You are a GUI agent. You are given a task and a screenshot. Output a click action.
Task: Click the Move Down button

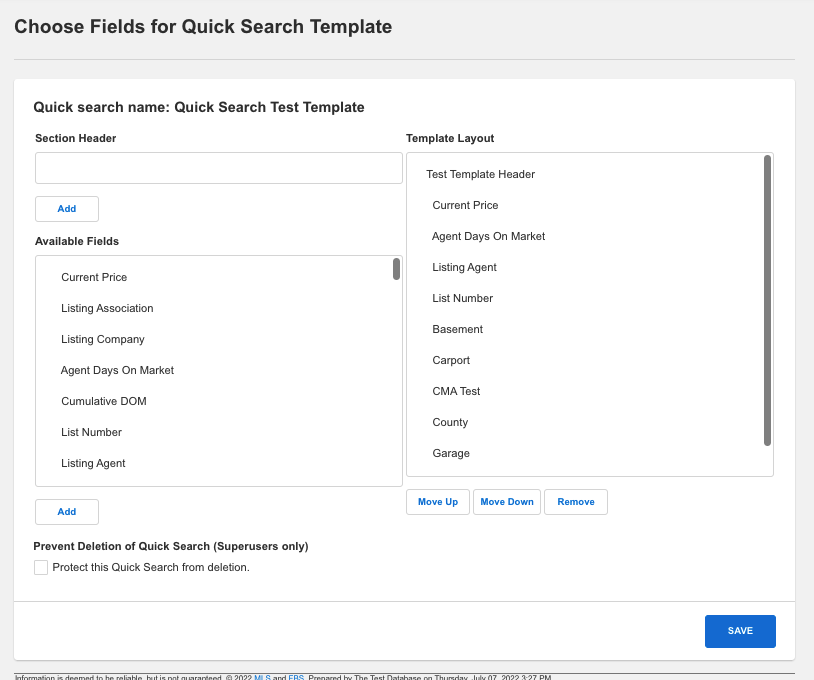[x=506, y=501]
